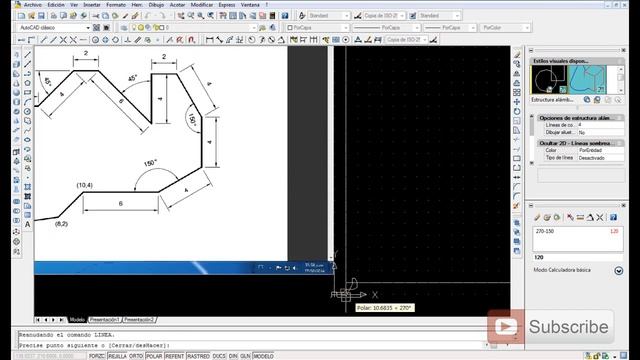Screen dimensions: 640x360
Task: Click the blue Help icon in standard toolbar
Action: click(285, 16)
